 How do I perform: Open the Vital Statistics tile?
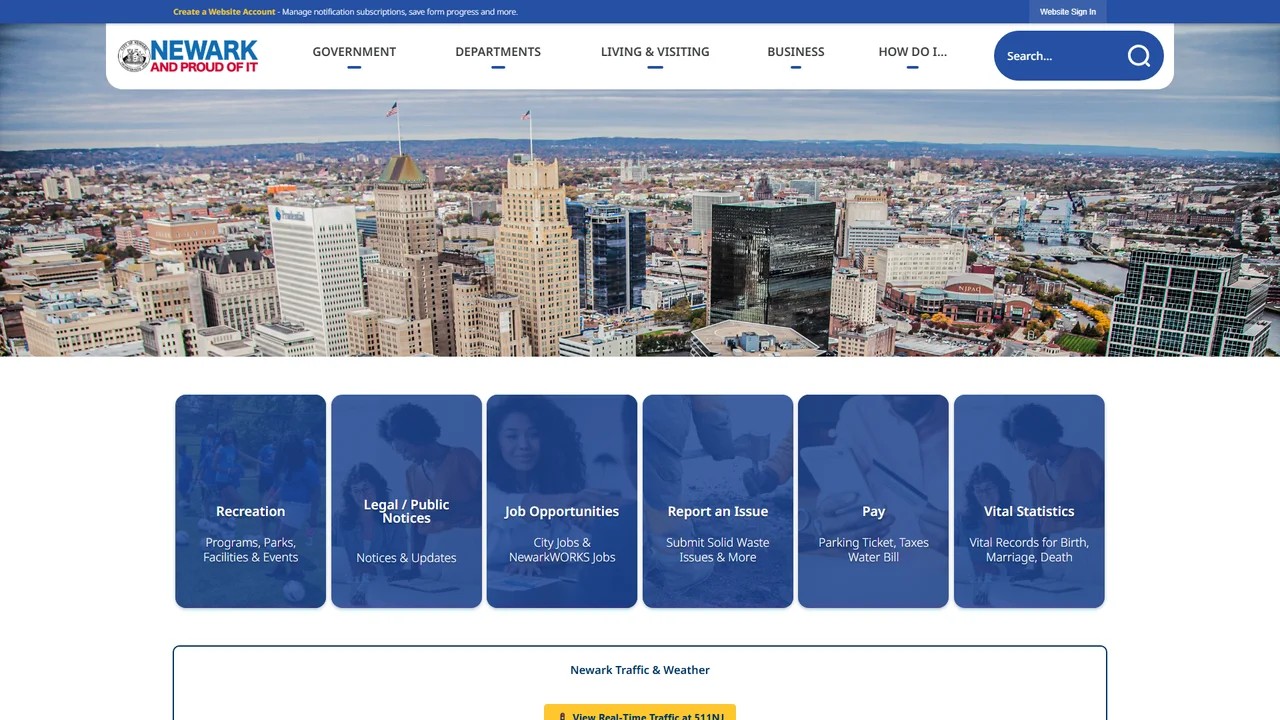[x=1029, y=501]
